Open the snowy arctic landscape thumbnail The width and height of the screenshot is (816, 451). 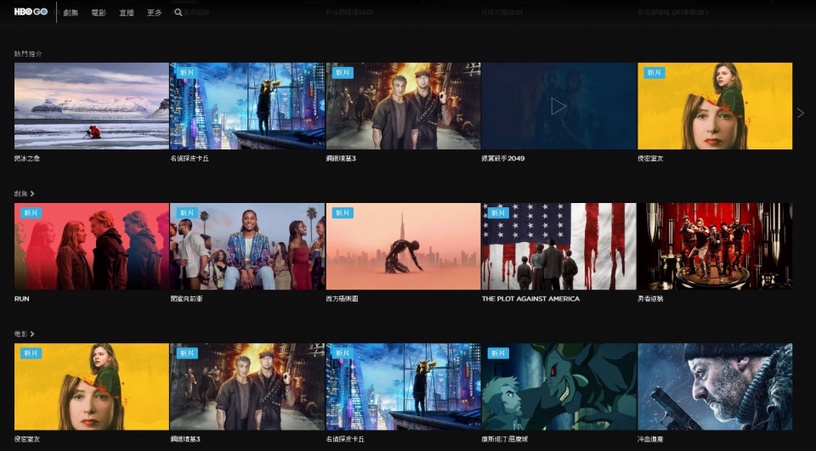point(92,106)
